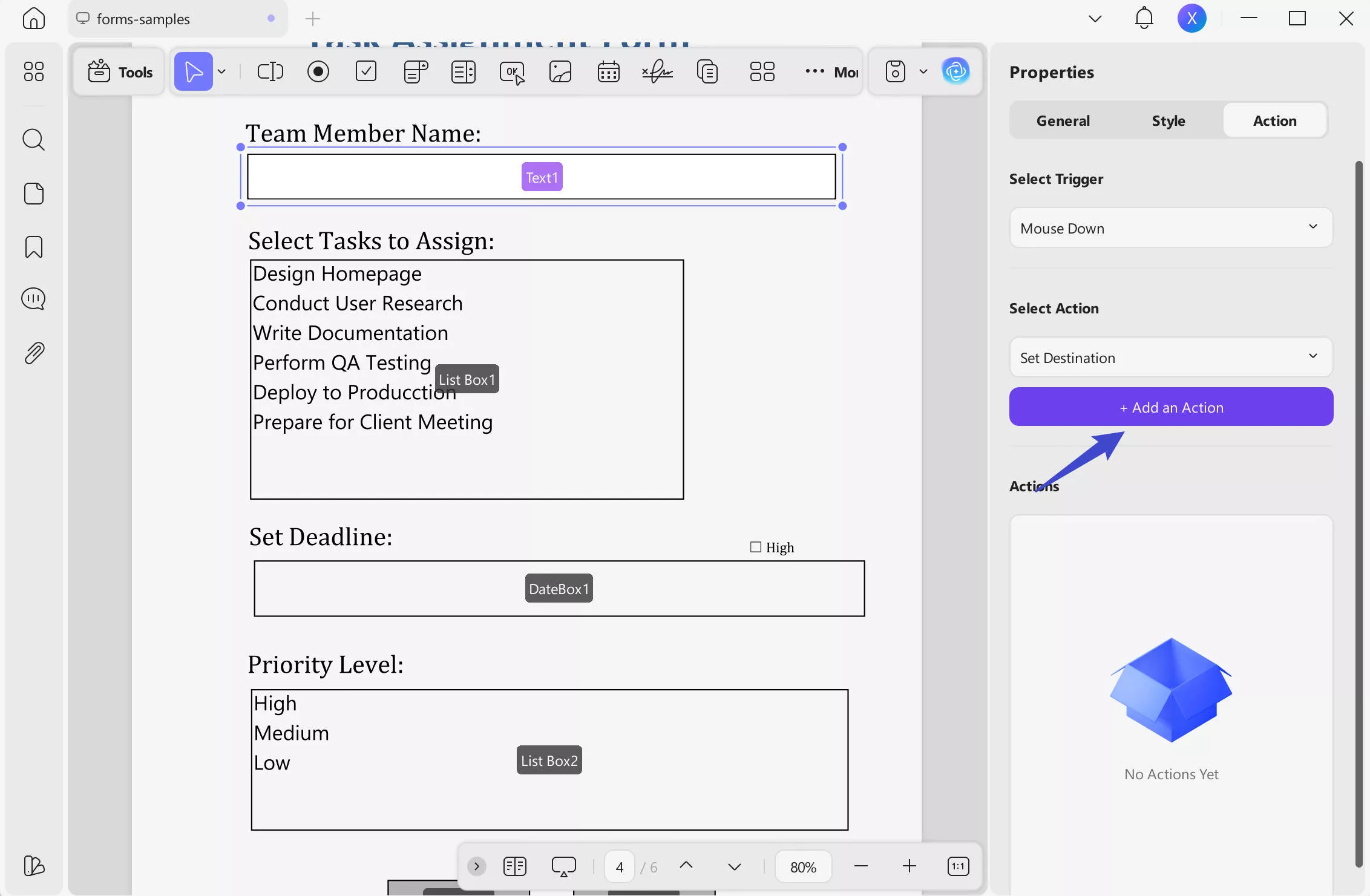Select the digital signature field tool
This screenshot has height=896, width=1370.
pyautogui.click(x=657, y=71)
